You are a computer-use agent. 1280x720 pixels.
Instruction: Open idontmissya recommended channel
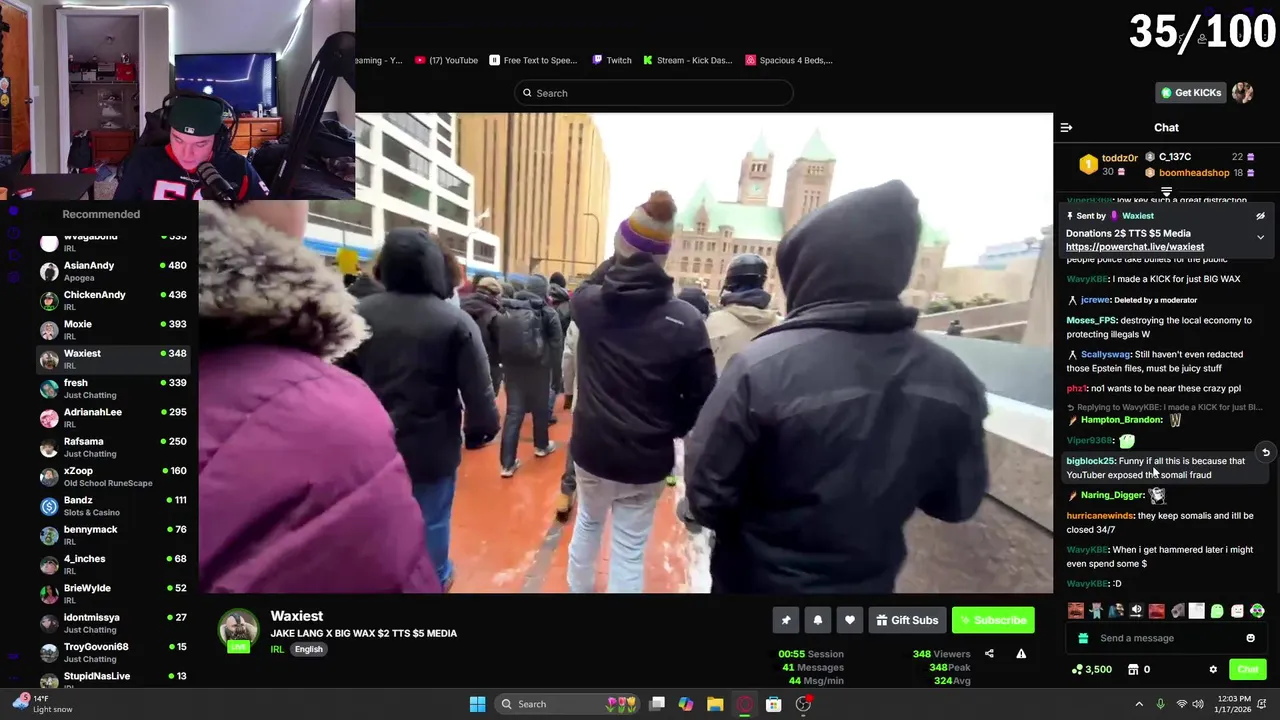click(x=113, y=623)
